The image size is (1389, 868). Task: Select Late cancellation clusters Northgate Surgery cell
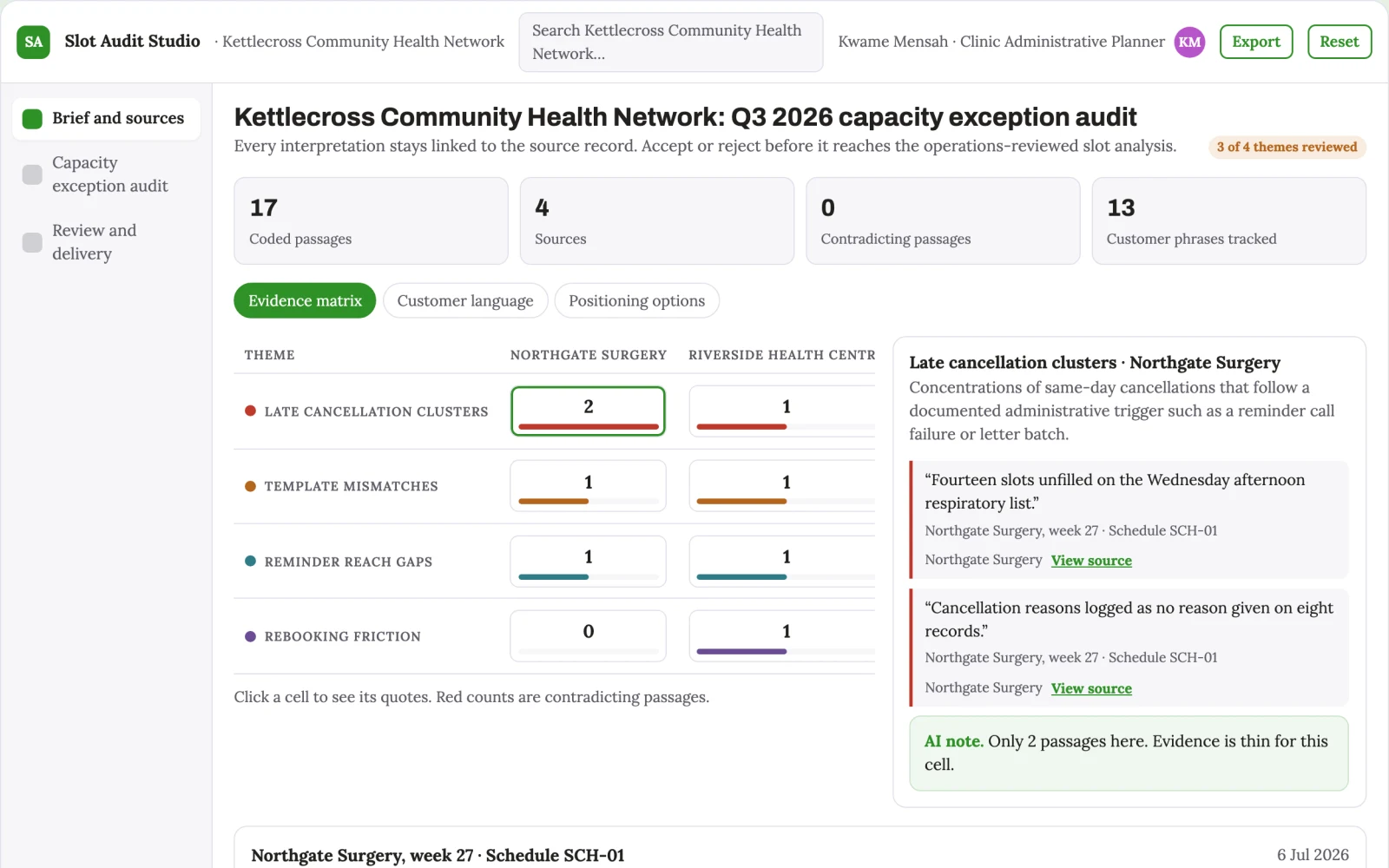point(588,411)
